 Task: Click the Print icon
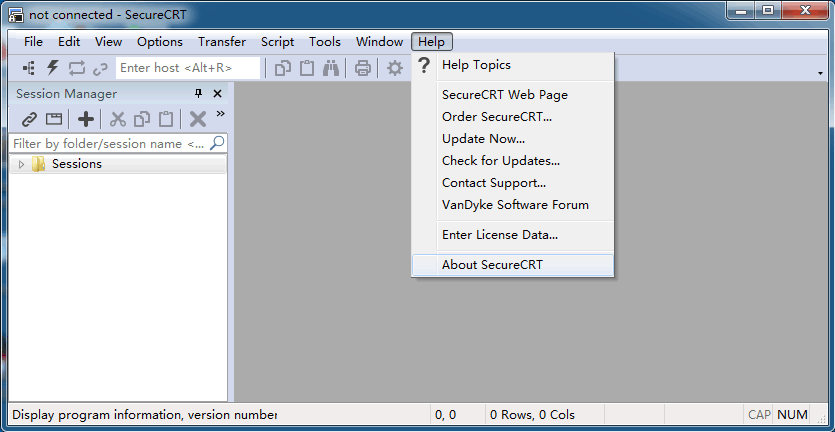pyautogui.click(x=363, y=68)
